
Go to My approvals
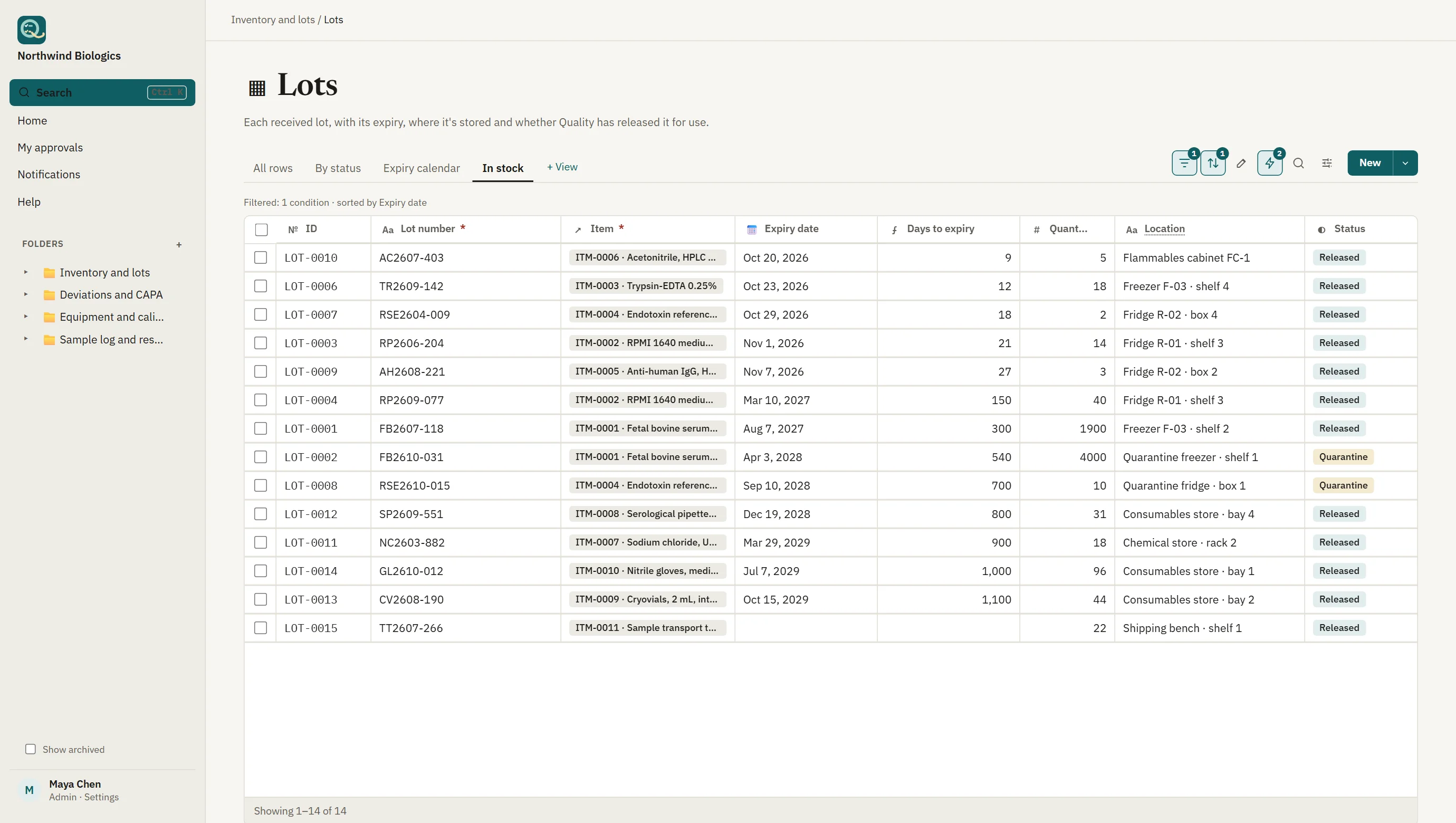(x=50, y=148)
